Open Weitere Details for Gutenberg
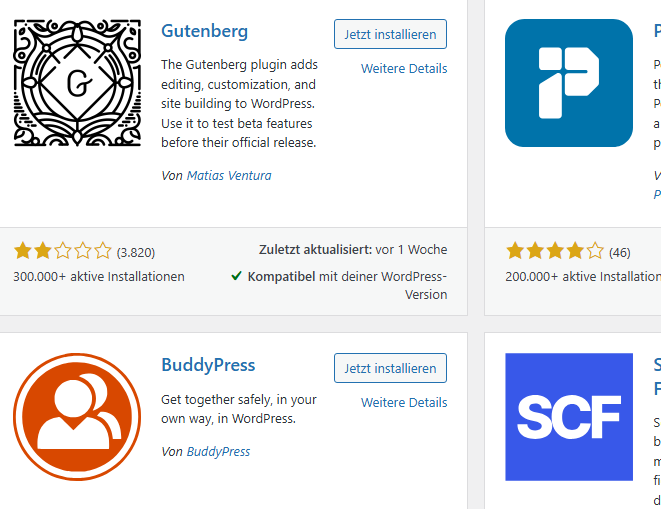The width and height of the screenshot is (661, 509). pos(404,69)
